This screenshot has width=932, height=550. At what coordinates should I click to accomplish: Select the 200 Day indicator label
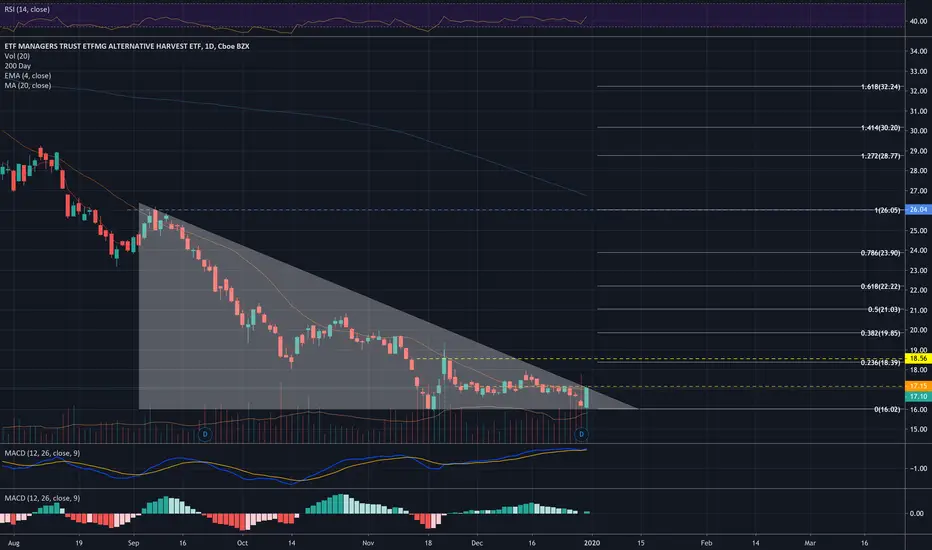pos(18,66)
